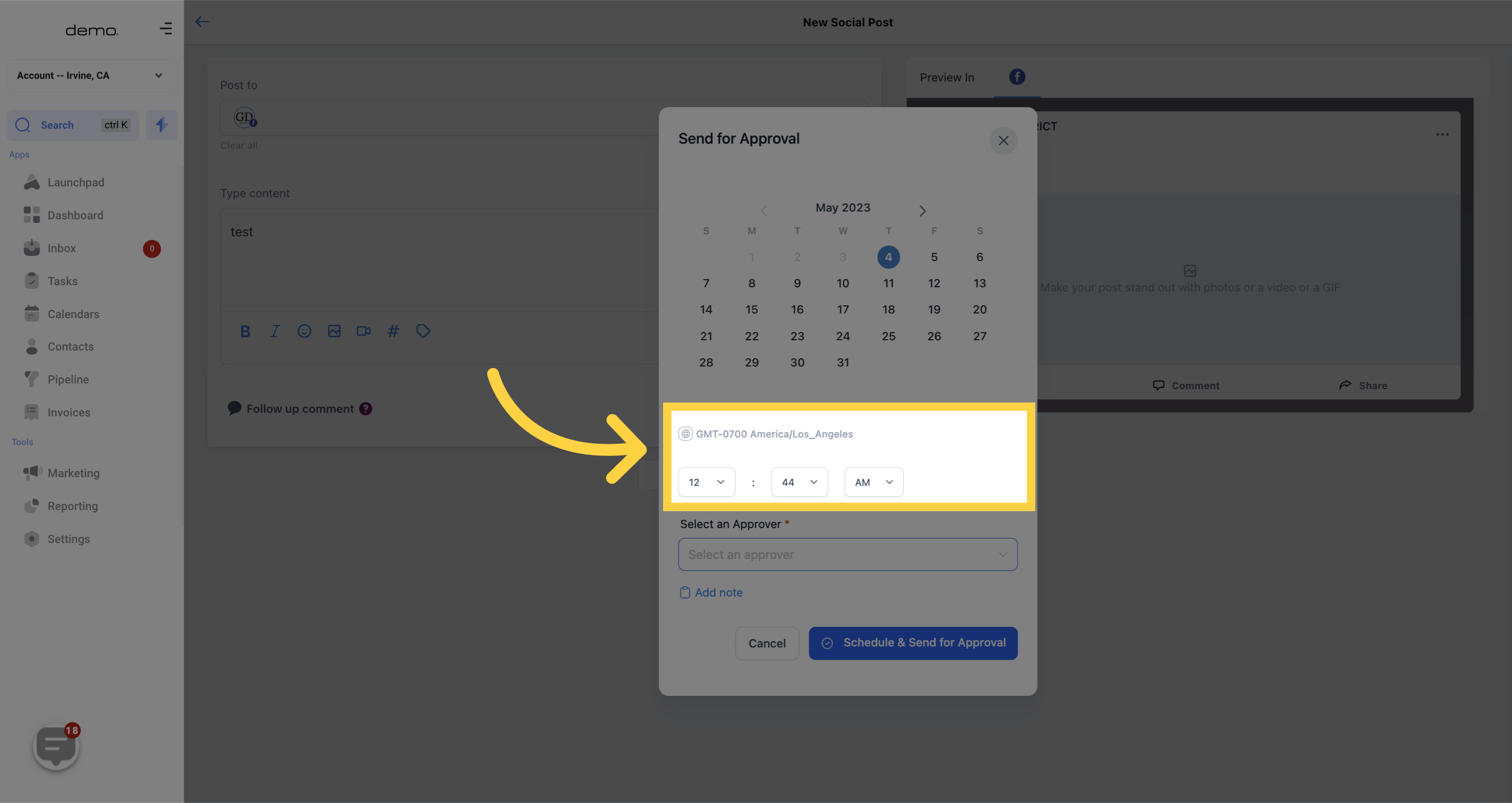Click the Video insert icon
The height and width of the screenshot is (803, 1512).
click(x=363, y=331)
